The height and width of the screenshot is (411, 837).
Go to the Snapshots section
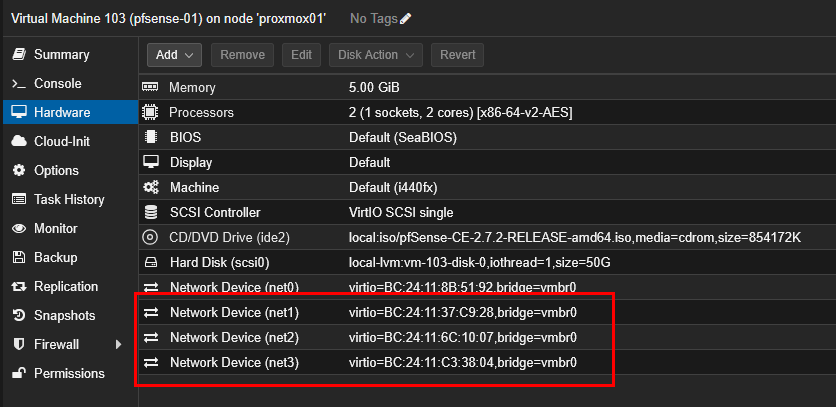click(x=64, y=316)
